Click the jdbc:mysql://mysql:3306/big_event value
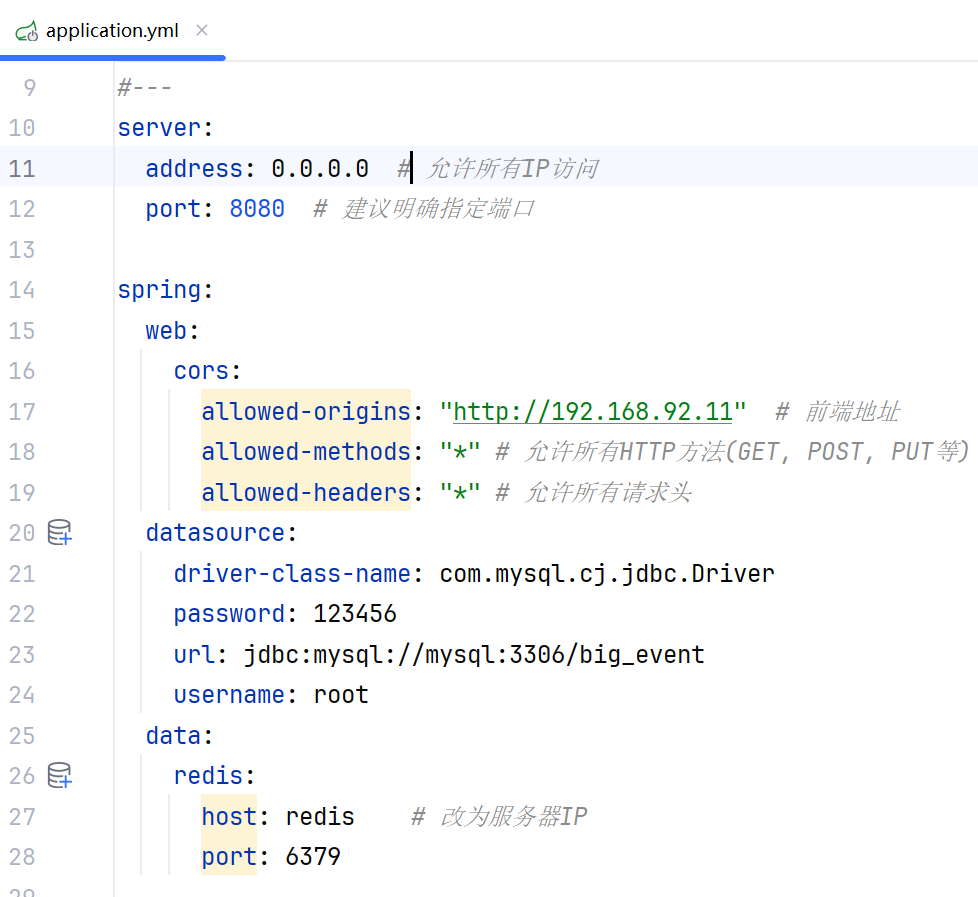Image resolution: width=978 pixels, height=897 pixels. pos(474,654)
